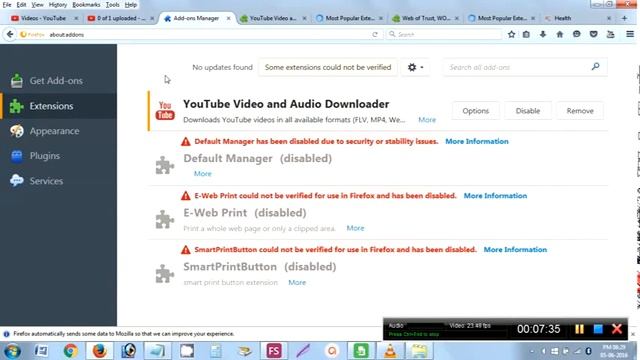Click More beside SmartPrintButton description
The image size is (640, 360).
point(297,282)
